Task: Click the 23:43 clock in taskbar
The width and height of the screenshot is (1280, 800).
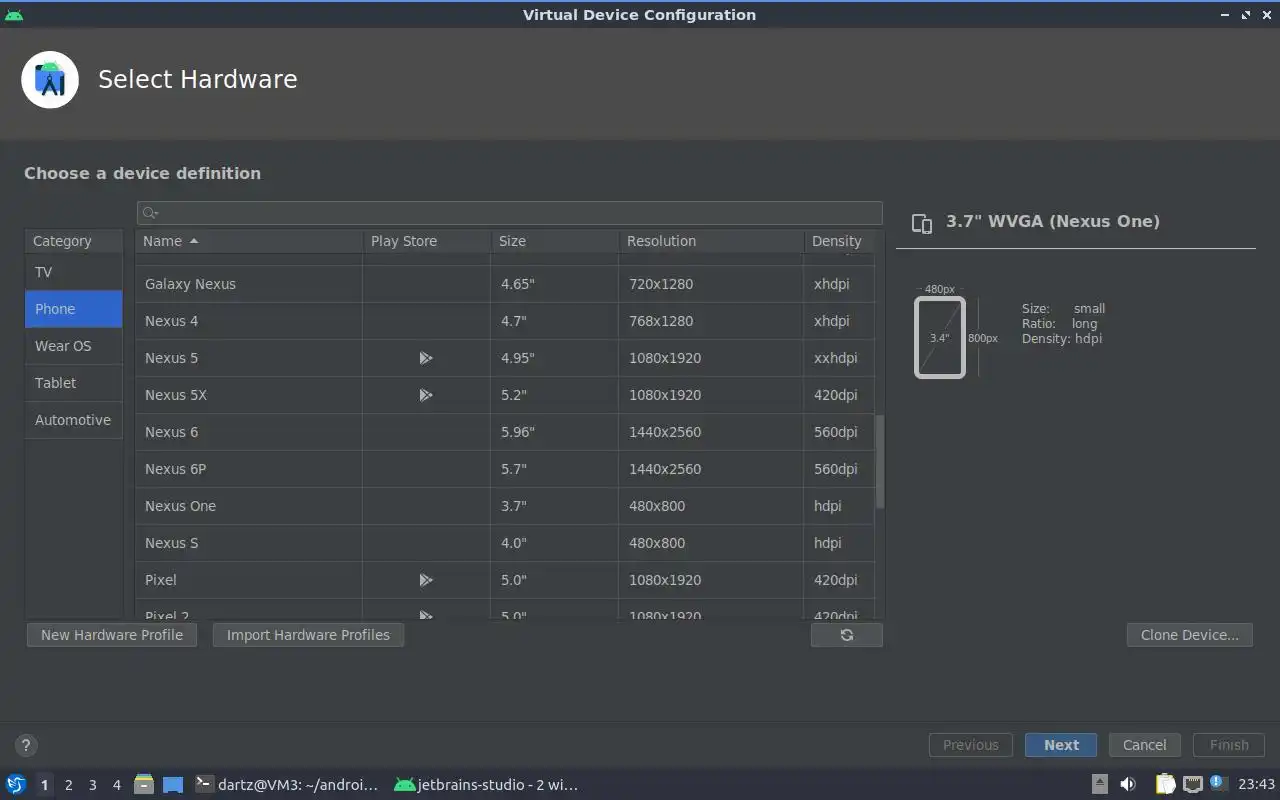Action: (x=1257, y=785)
